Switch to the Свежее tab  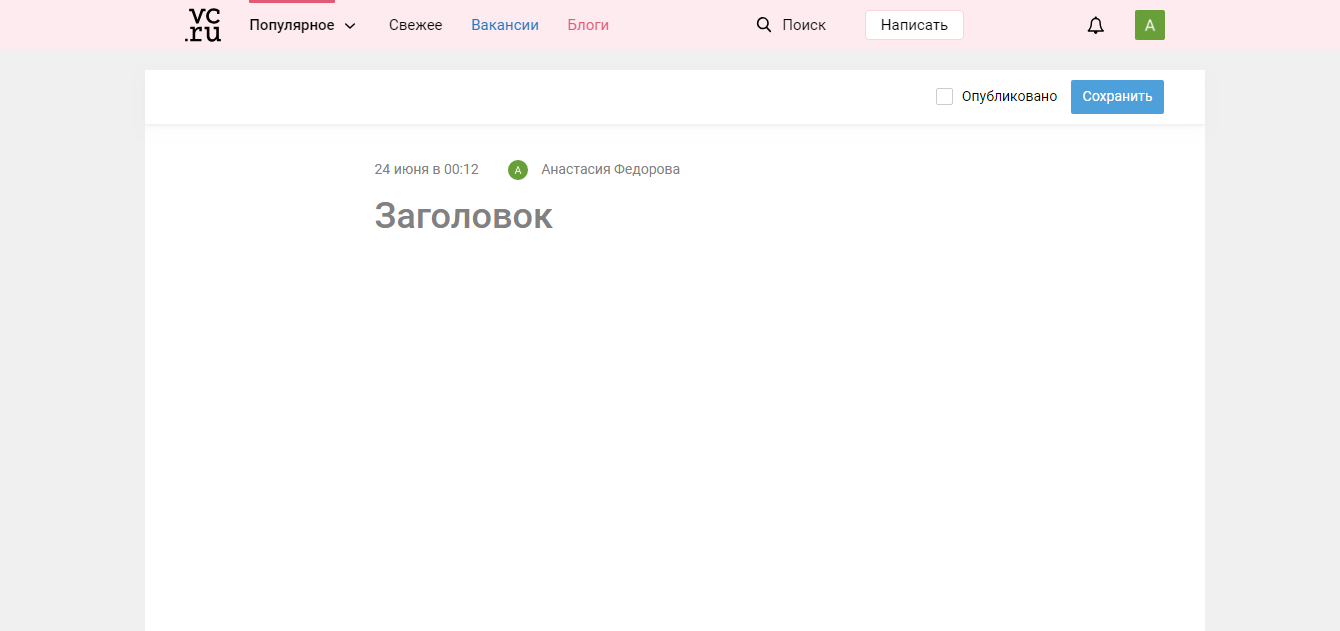(415, 25)
